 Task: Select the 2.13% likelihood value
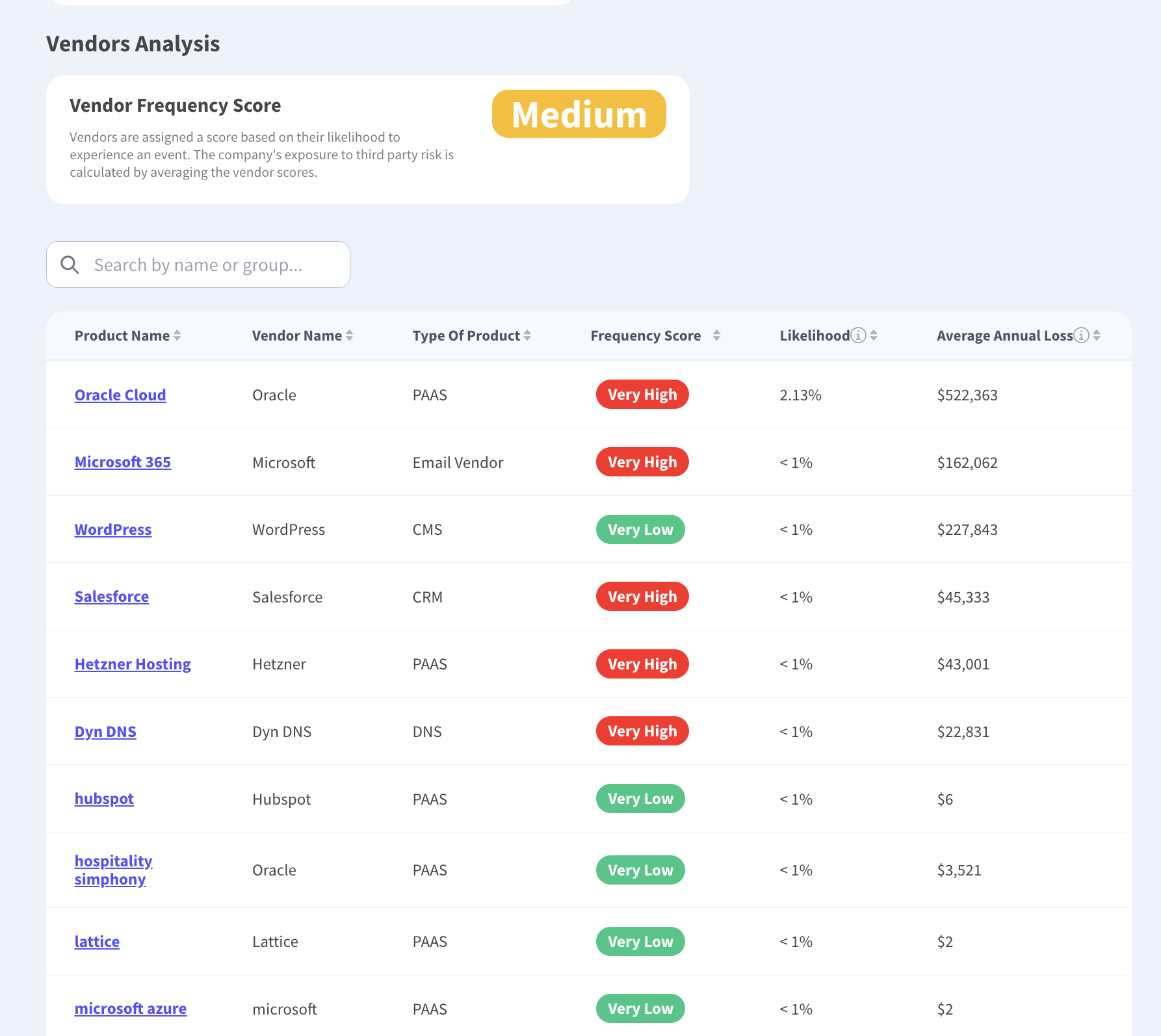(x=801, y=395)
